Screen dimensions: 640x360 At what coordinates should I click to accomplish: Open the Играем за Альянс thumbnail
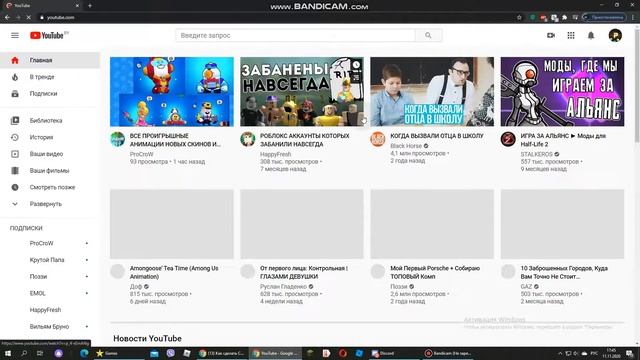pyautogui.click(x=562, y=91)
